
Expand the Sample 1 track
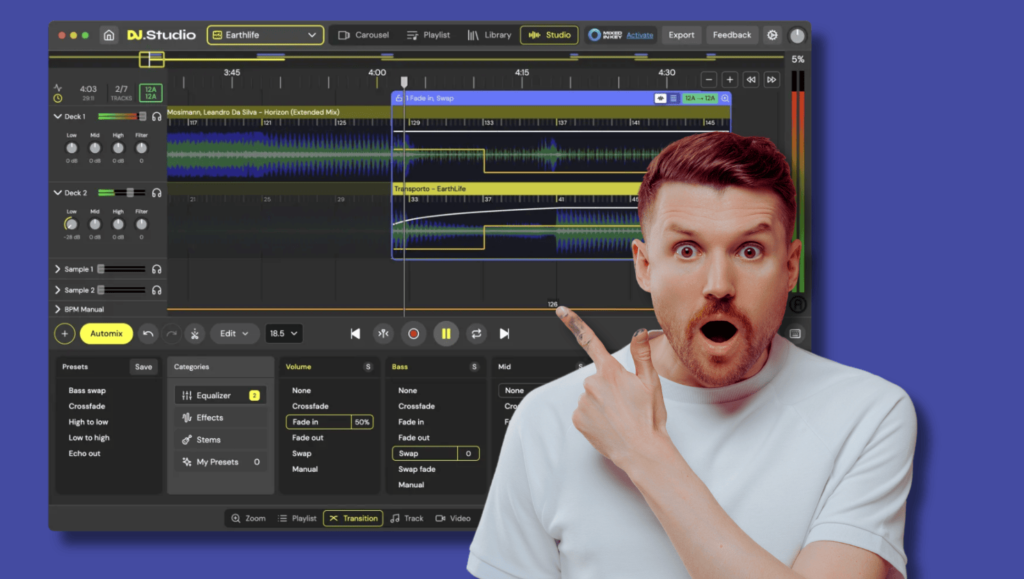[57, 269]
